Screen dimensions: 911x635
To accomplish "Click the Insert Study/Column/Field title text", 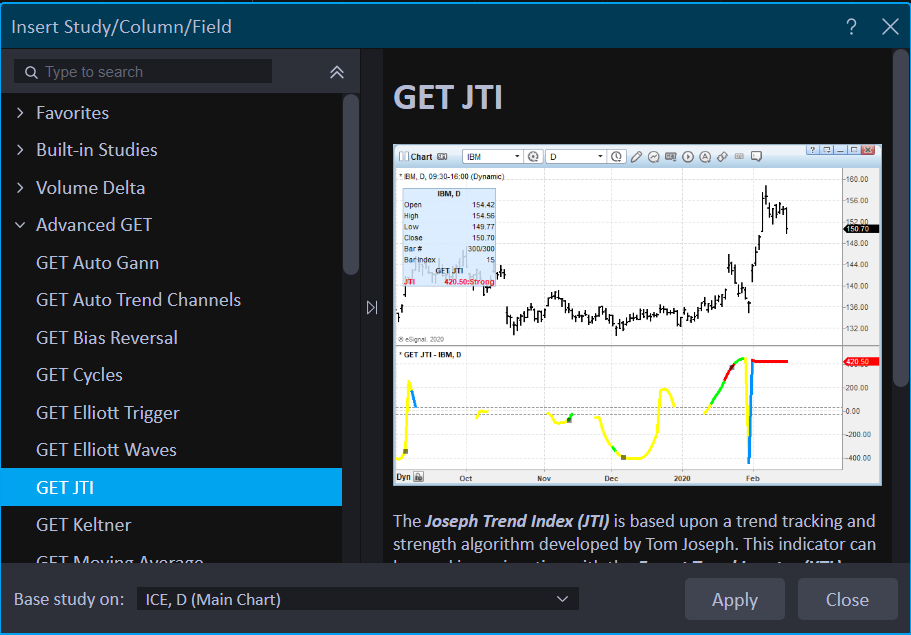I will (121, 27).
